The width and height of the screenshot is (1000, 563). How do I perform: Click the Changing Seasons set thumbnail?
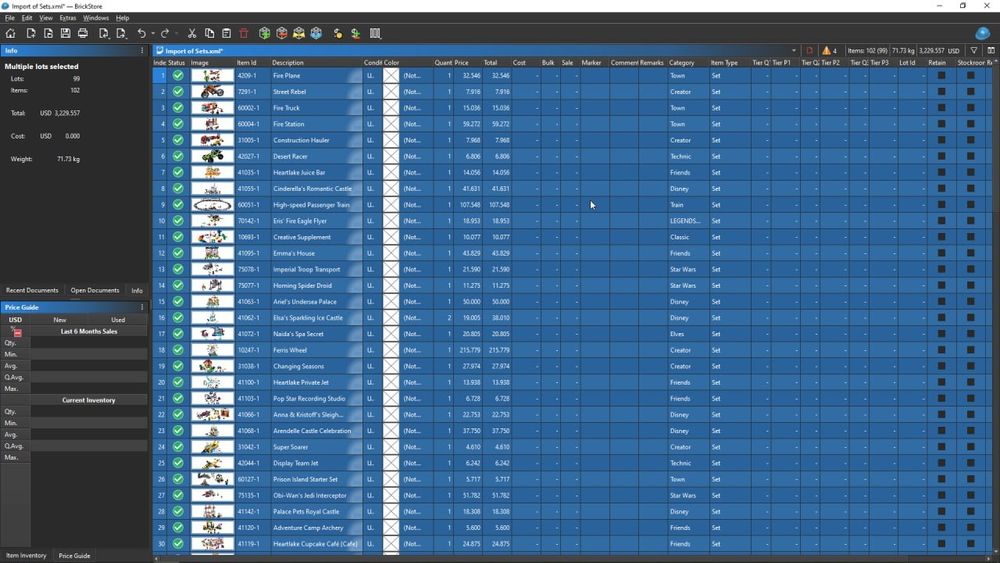click(212, 366)
